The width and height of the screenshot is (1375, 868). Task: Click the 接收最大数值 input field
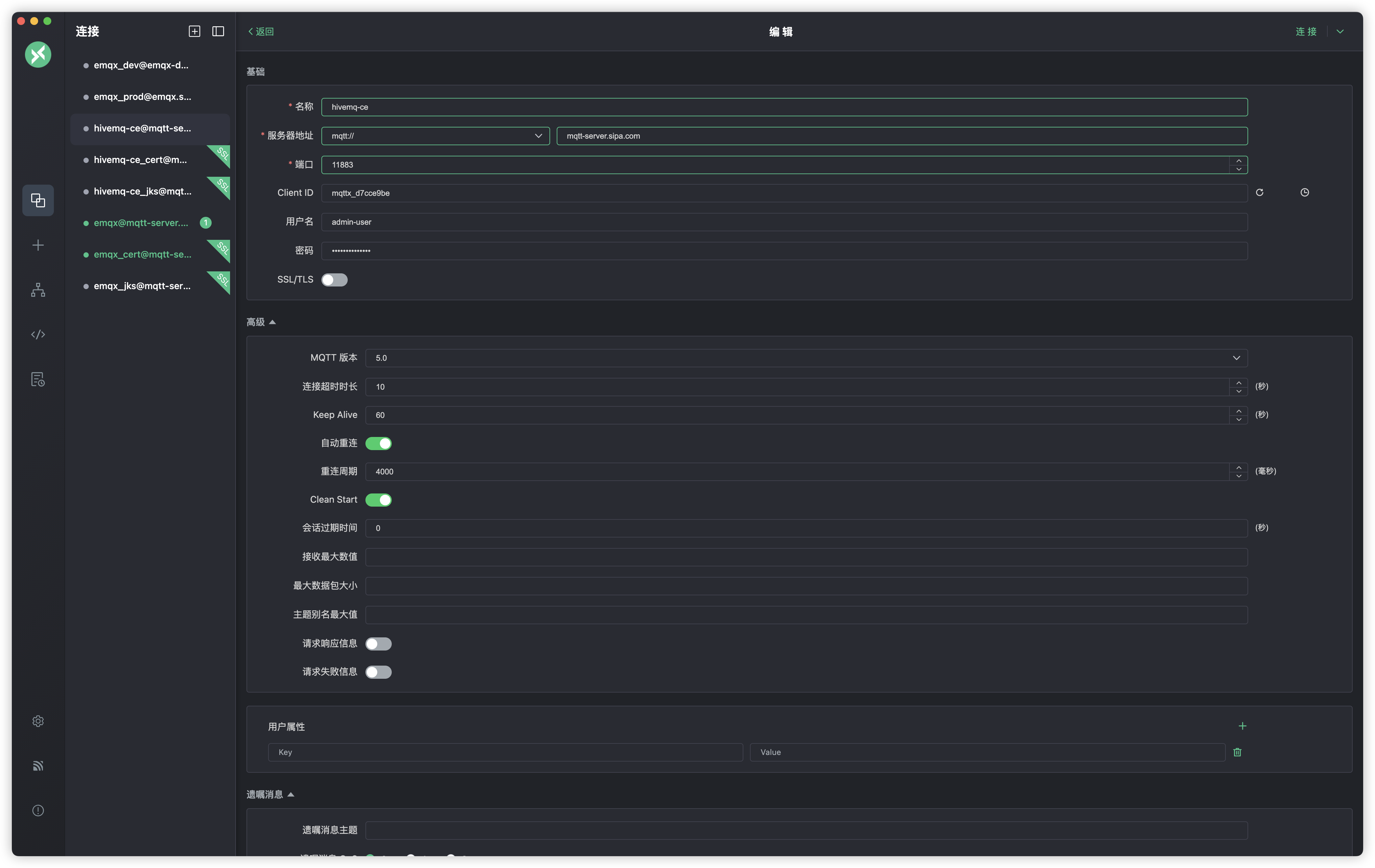pyautogui.click(x=806, y=557)
